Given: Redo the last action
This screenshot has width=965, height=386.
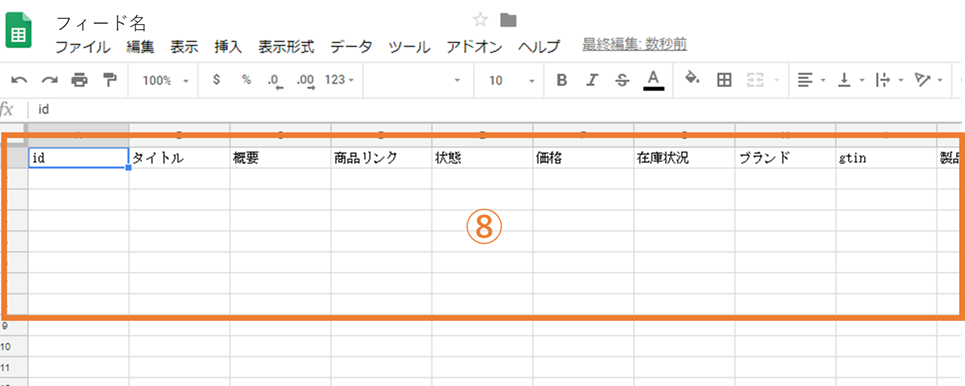Looking at the screenshot, I should coord(49,80).
